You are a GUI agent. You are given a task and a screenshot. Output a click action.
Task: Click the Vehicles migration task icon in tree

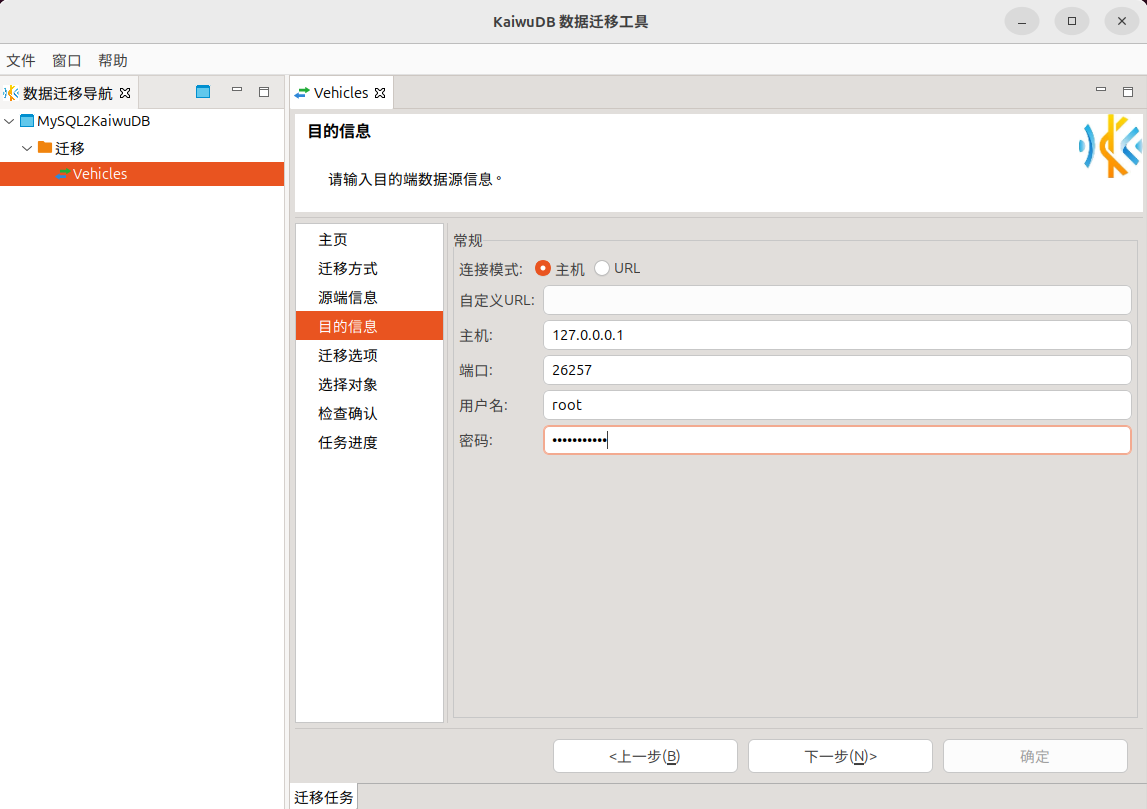[x=63, y=174]
